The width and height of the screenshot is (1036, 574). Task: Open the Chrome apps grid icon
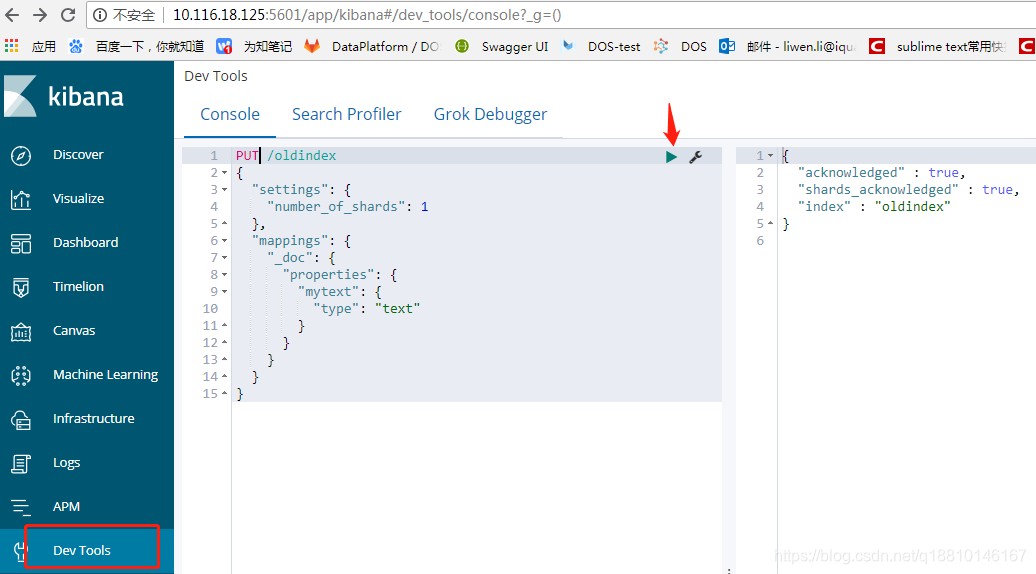[11, 46]
